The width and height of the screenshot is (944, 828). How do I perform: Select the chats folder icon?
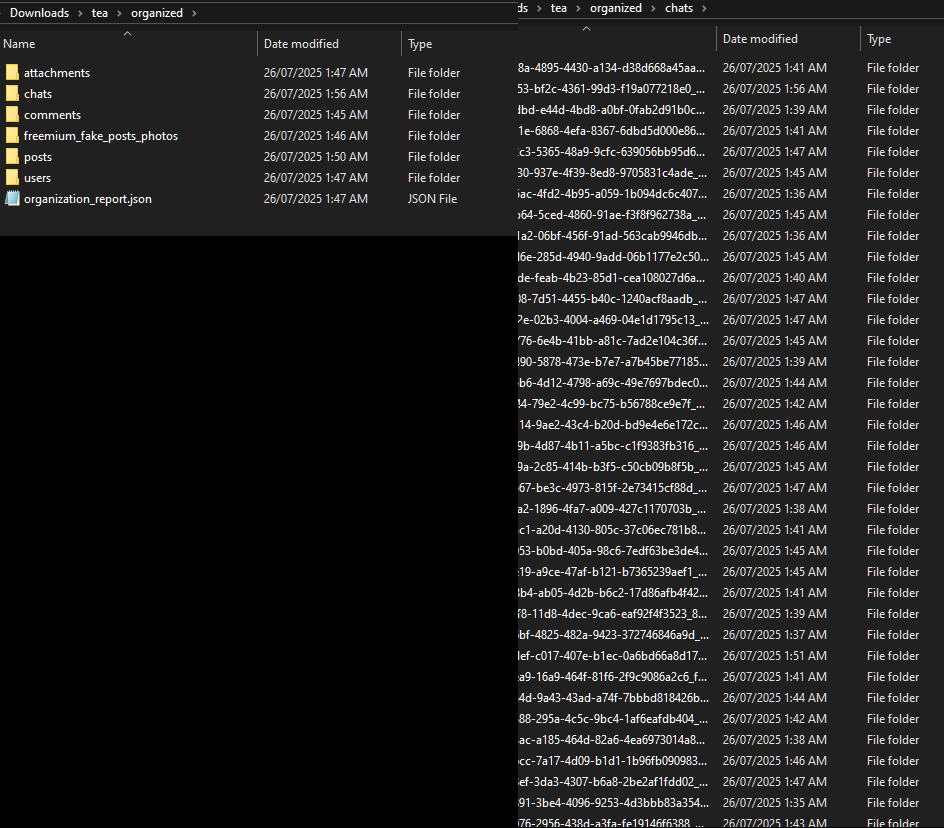point(12,93)
